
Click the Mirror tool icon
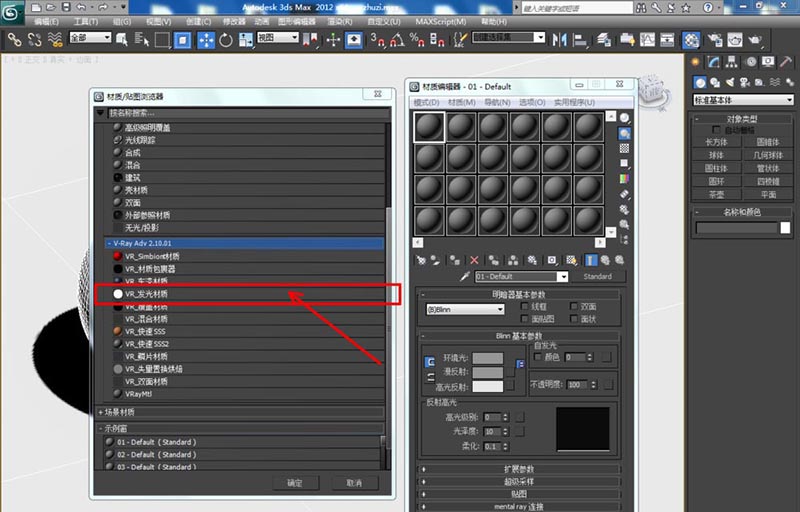coord(559,40)
